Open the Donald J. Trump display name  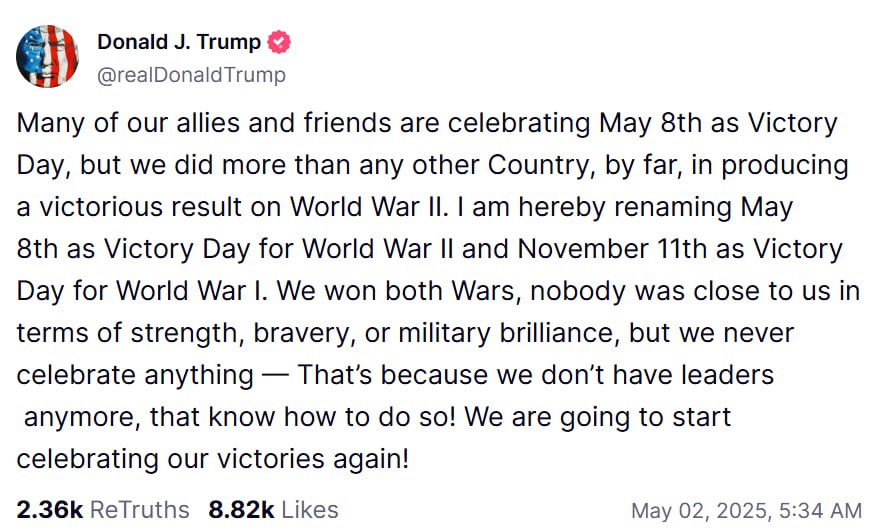point(179,42)
